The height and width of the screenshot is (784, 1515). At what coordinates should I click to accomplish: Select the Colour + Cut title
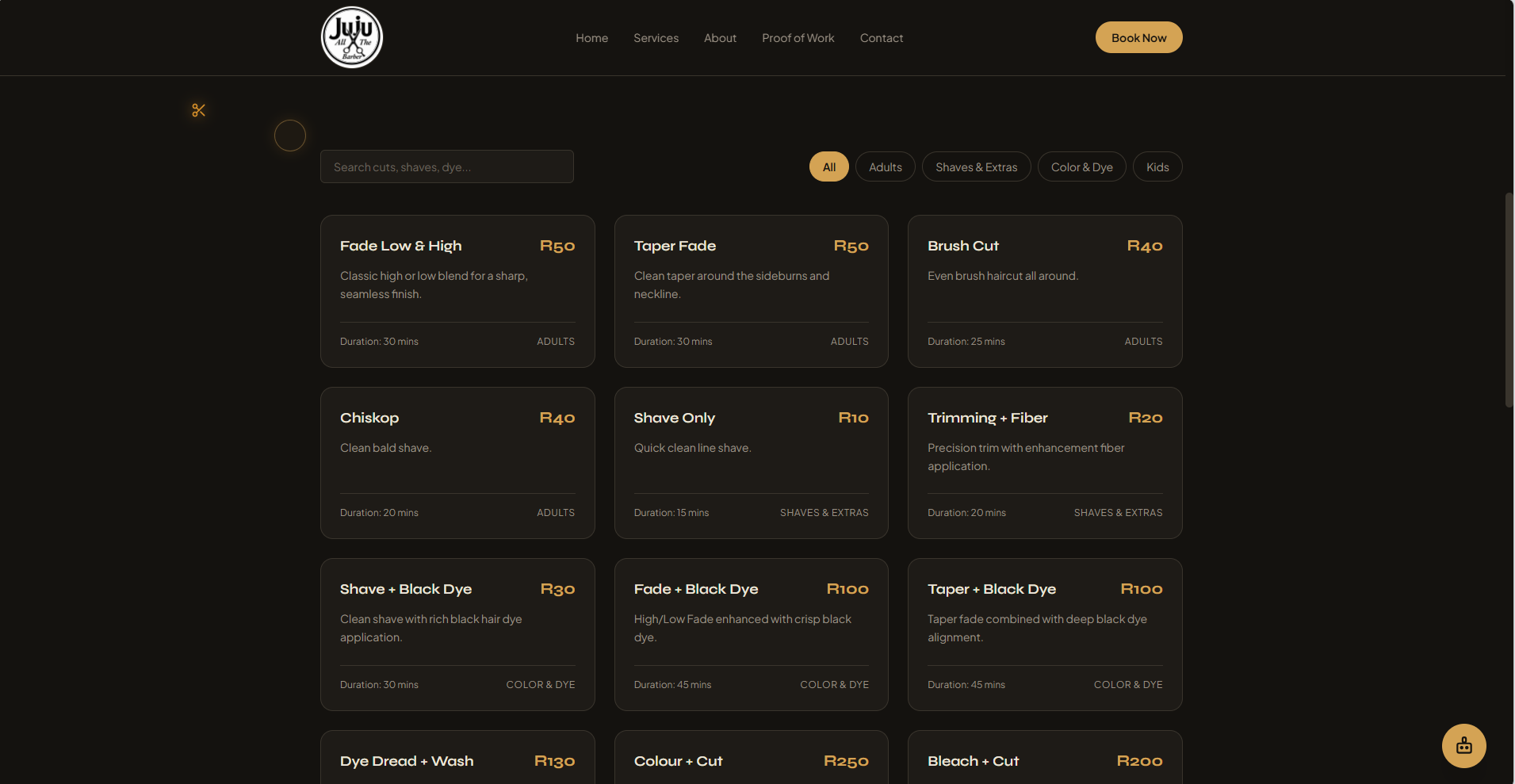[x=679, y=761]
